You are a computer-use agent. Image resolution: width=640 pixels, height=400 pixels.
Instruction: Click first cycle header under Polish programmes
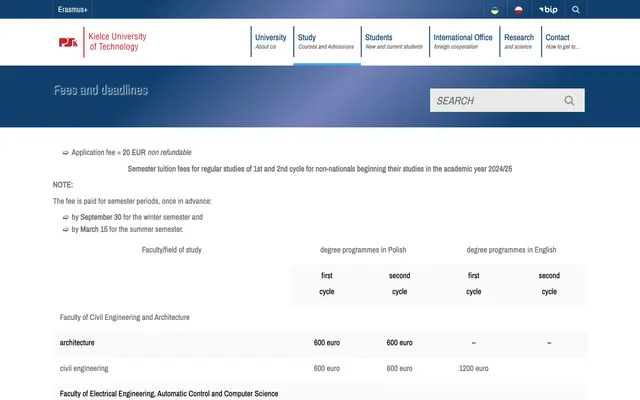click(x=327, y=283)
